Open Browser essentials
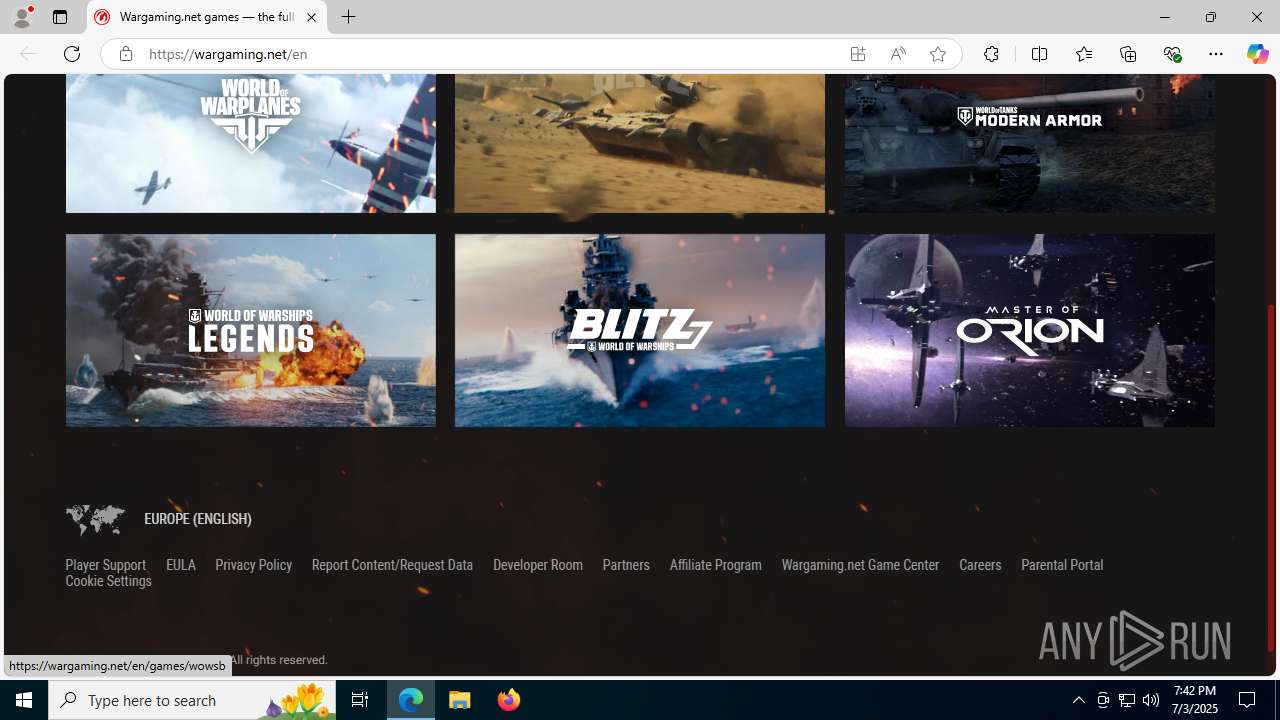The width and height of the screenshot is (1280, 720). click(x=1172, y=54)
